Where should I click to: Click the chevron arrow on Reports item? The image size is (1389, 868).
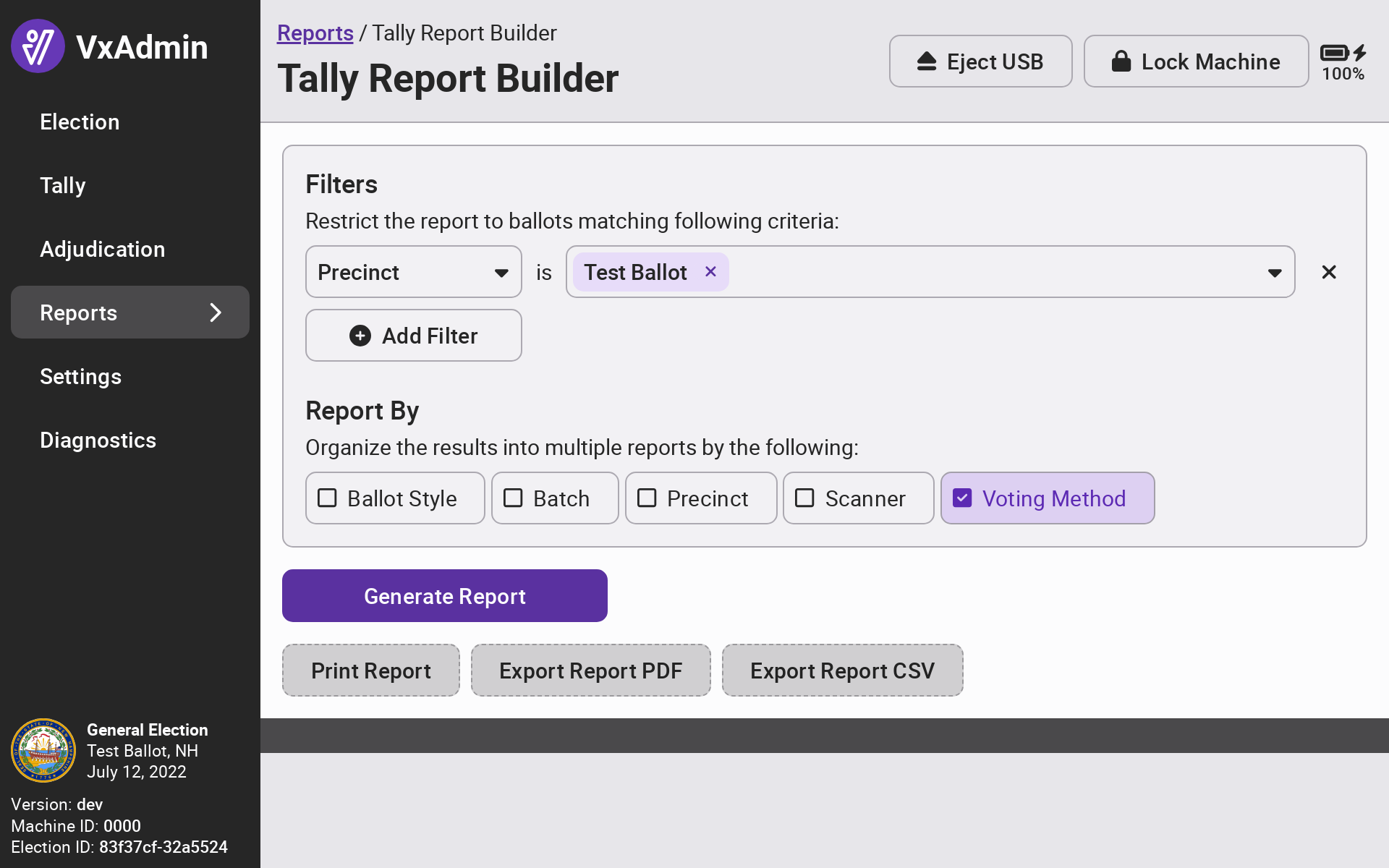pyautogui.click(x=216, y=312)
